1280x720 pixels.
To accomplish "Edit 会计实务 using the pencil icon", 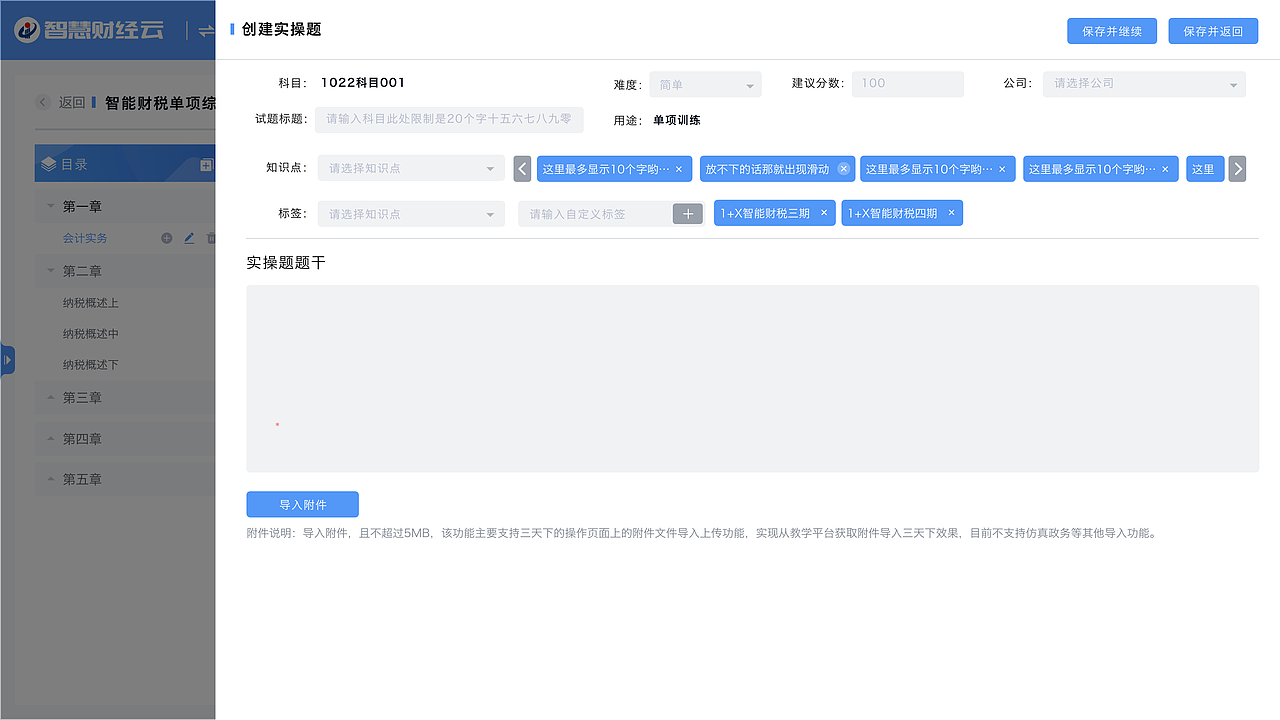I will (x=189, y=238).
